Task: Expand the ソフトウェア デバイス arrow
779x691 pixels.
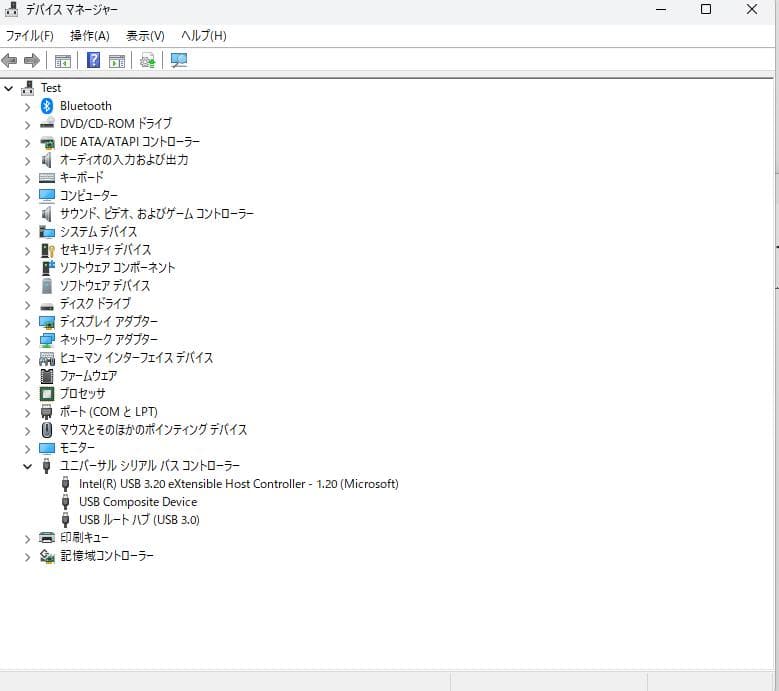Action: click(27, 287)
